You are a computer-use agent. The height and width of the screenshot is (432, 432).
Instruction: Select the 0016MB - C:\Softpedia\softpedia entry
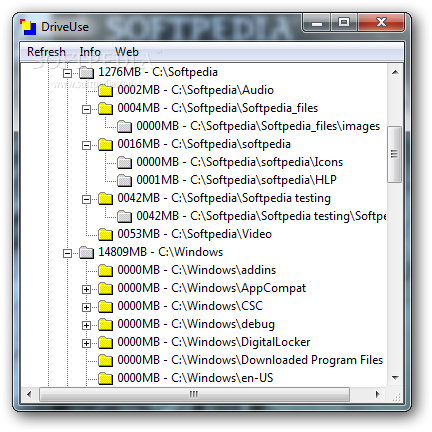[204, 144]
